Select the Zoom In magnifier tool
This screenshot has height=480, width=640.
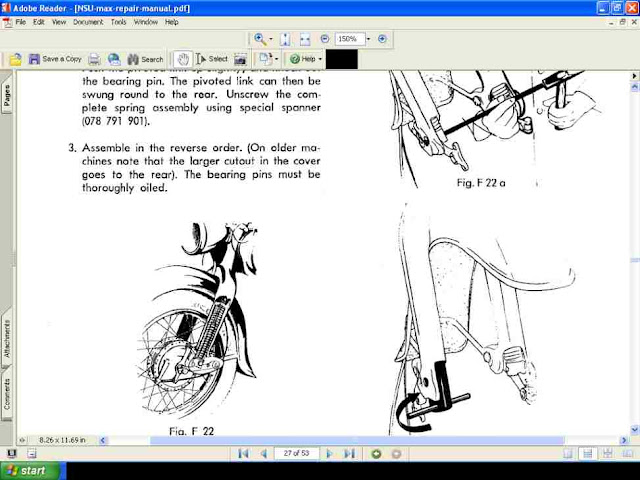point(260,39)
